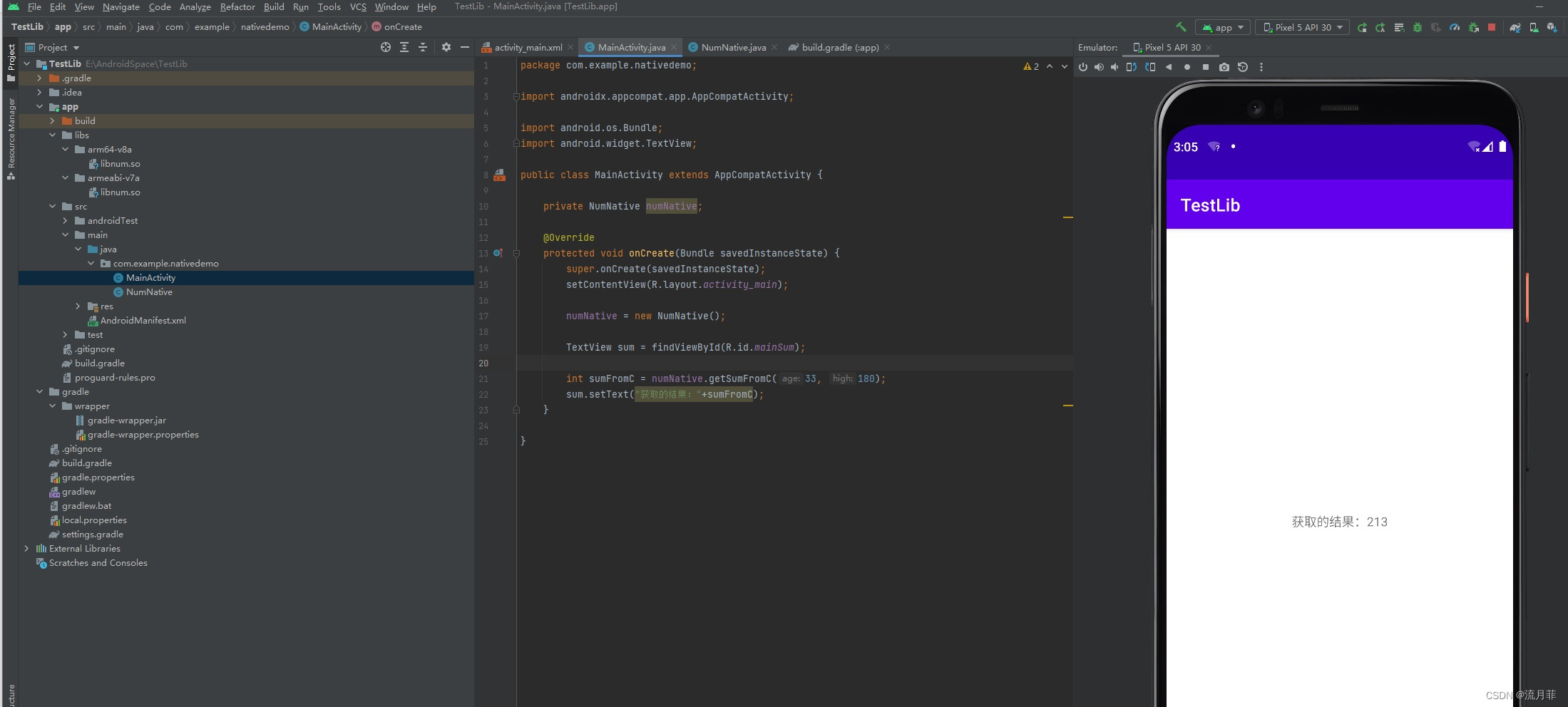Collapse the arm64-v8a folder
Image resolution: width=1568 pixels, height=707 pixels.
(66, 150)
